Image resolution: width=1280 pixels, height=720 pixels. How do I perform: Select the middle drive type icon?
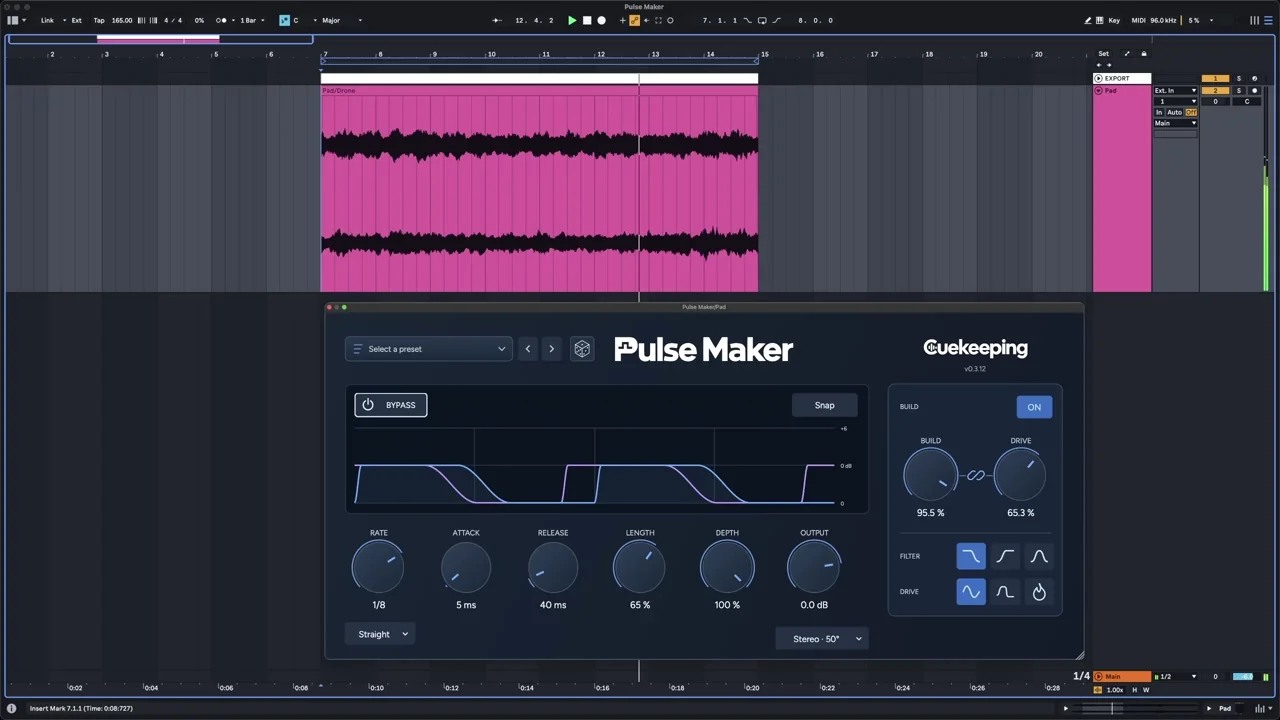[1005, 592]
